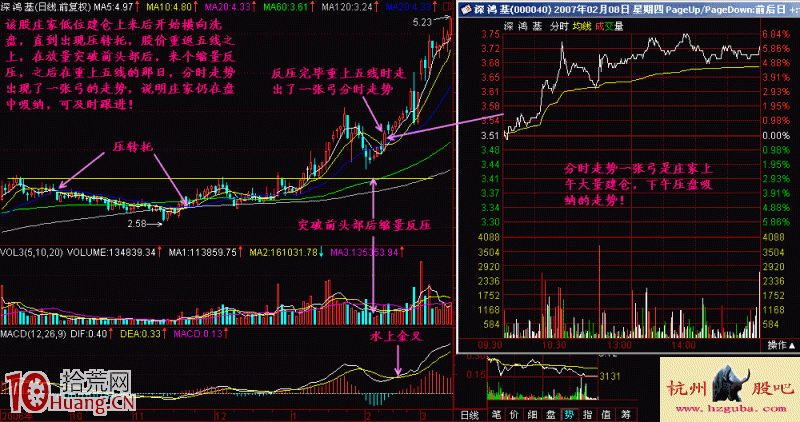Click the 深鸿基(日线 前复权) chart title
Image resolution: width=800 pixels, height=422 pixels.
coord(45,7)
